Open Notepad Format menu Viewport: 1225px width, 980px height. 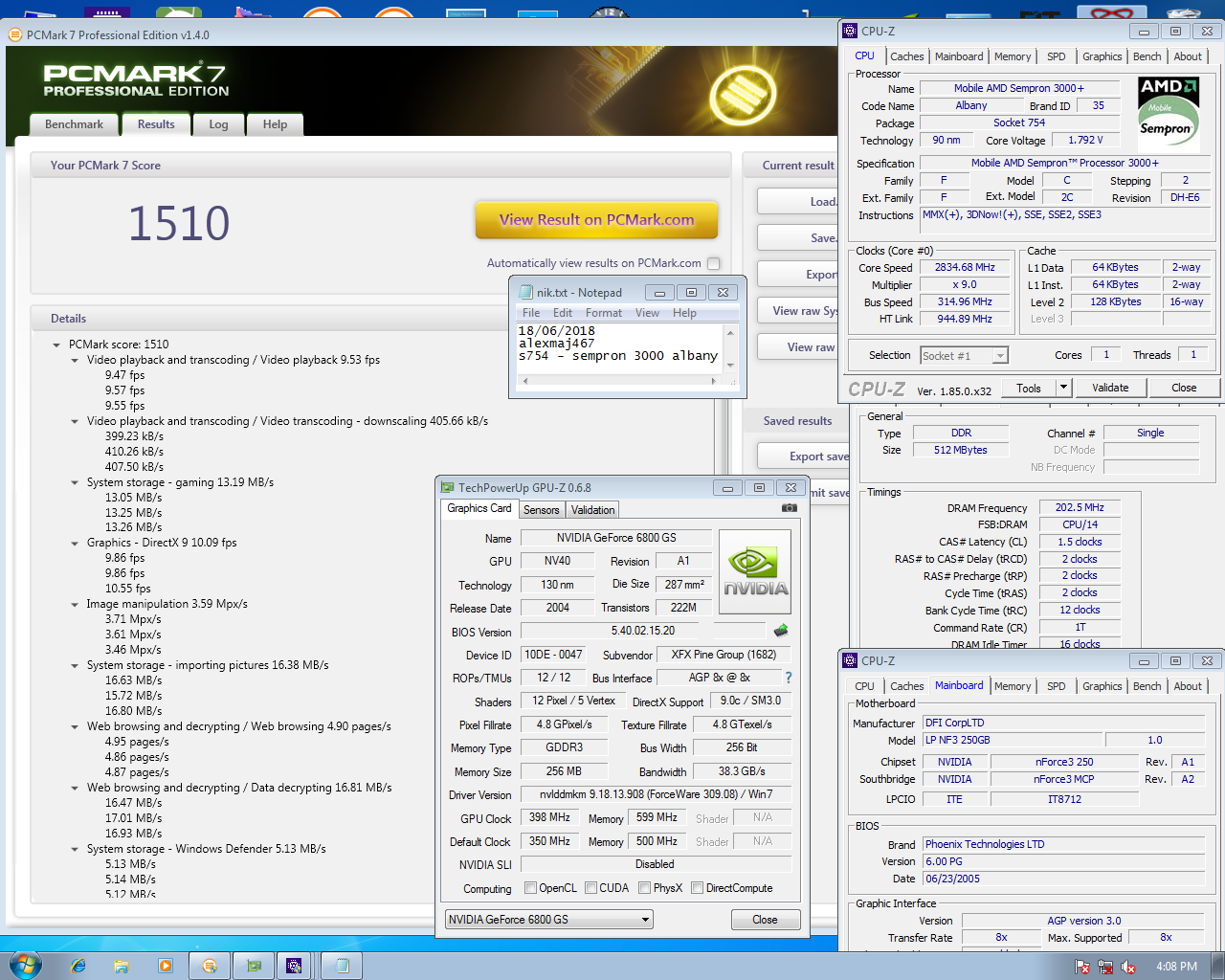[x=603, y=313]
